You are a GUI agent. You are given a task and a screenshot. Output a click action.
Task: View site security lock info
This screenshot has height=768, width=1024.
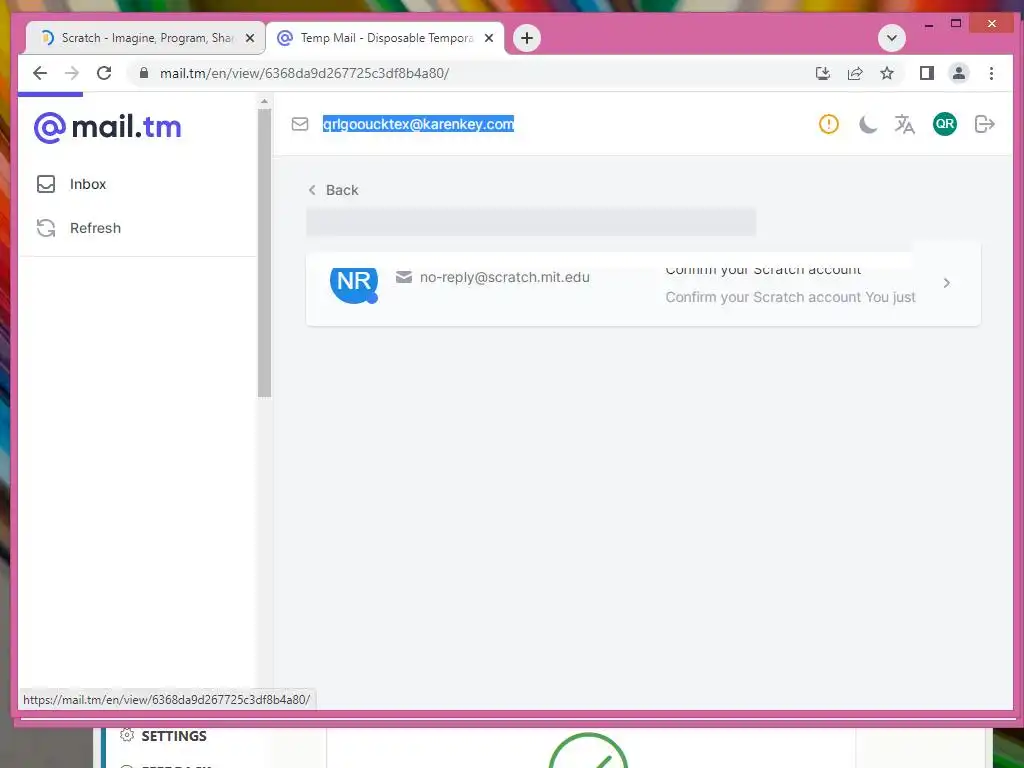coord(144,73)
